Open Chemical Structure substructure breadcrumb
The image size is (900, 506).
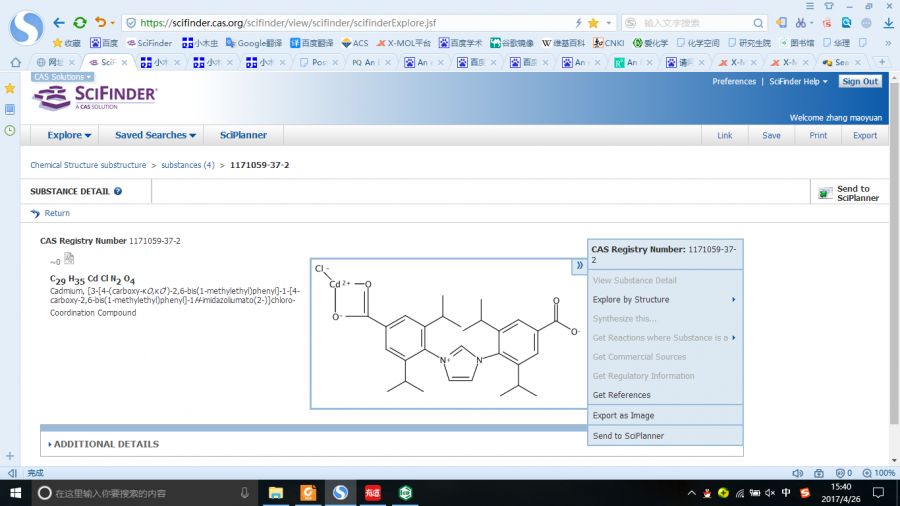pos(88,165)
